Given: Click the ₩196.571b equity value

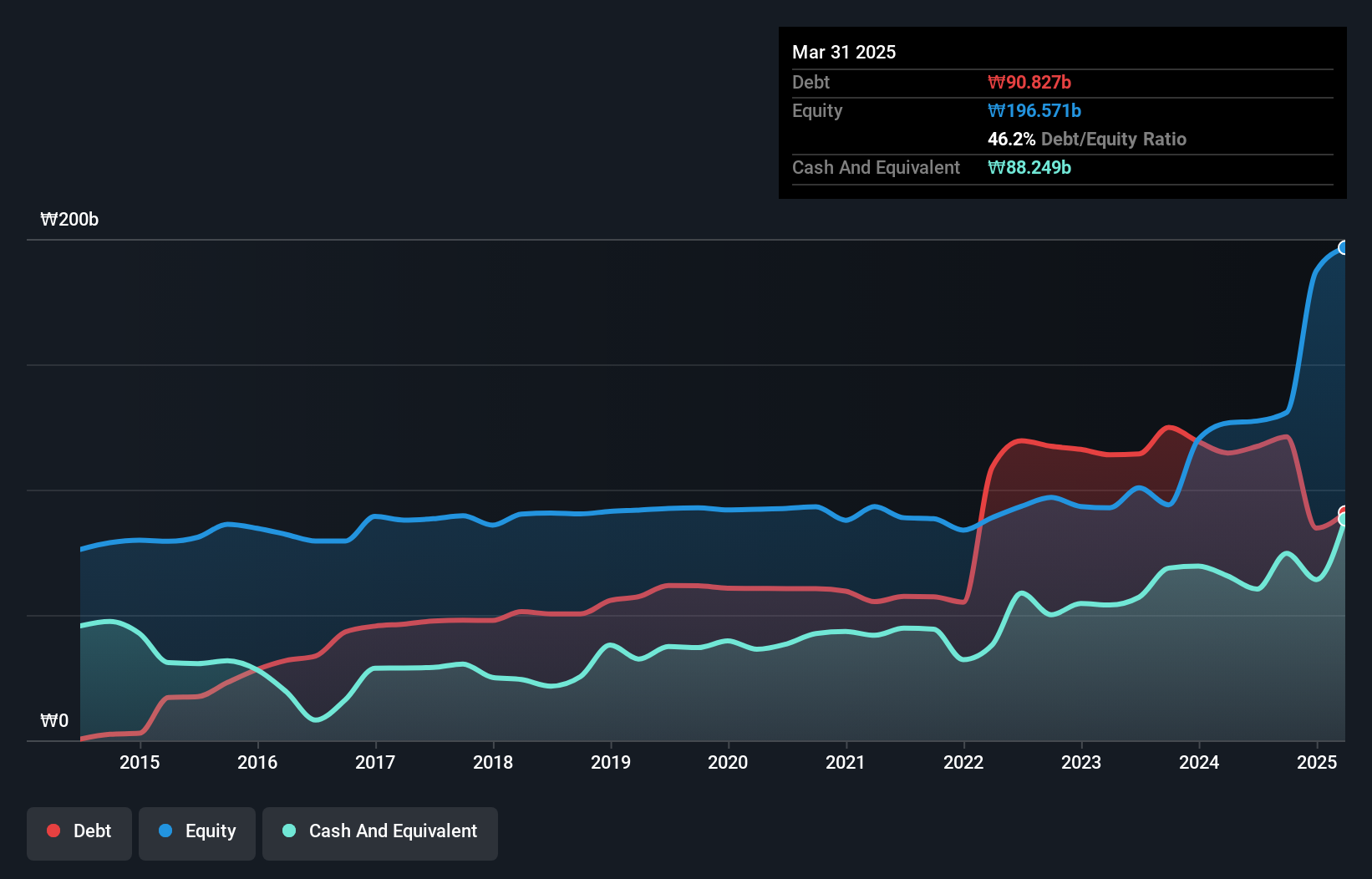Looking at the screenshot, I should (1034, 110).
